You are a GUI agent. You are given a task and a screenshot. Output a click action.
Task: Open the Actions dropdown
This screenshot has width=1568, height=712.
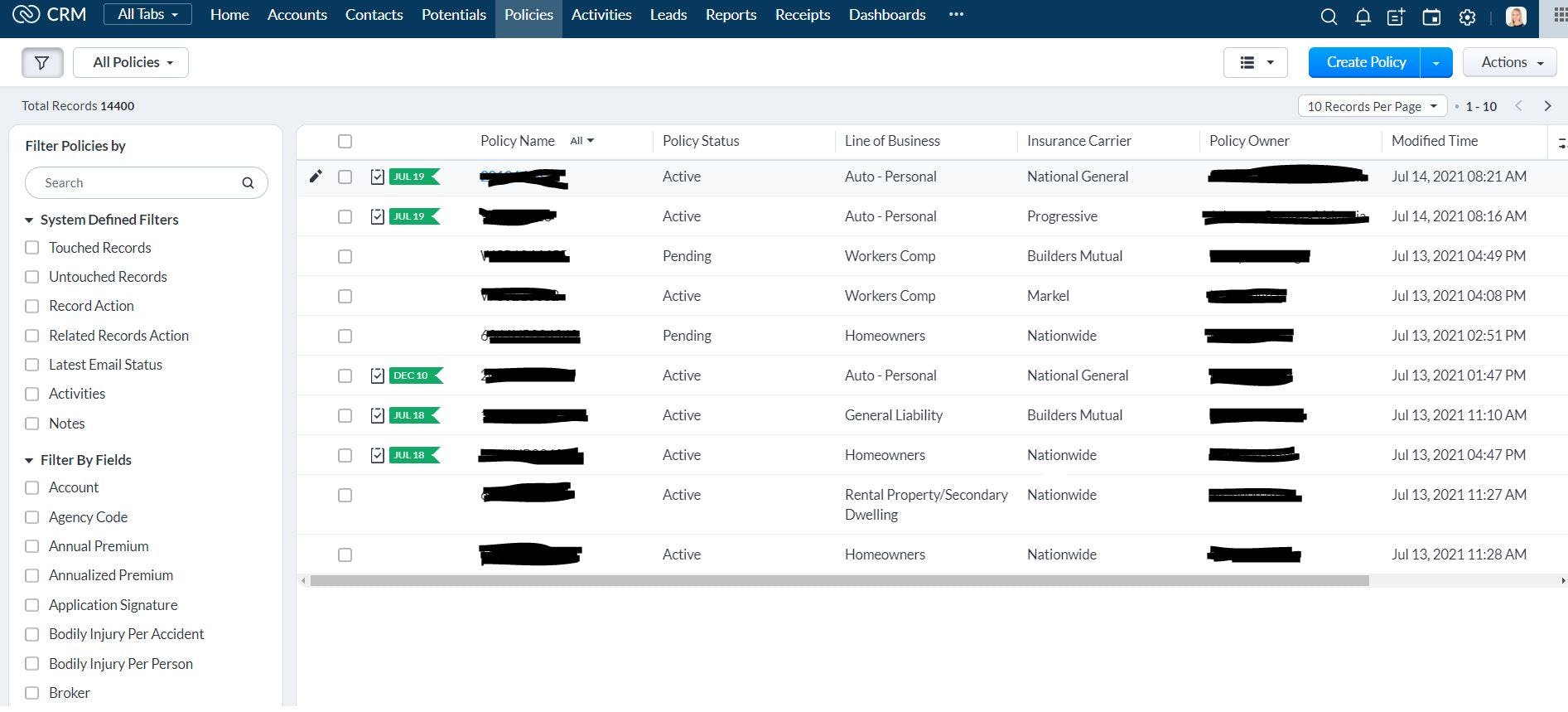click(x=1510, y=62)
